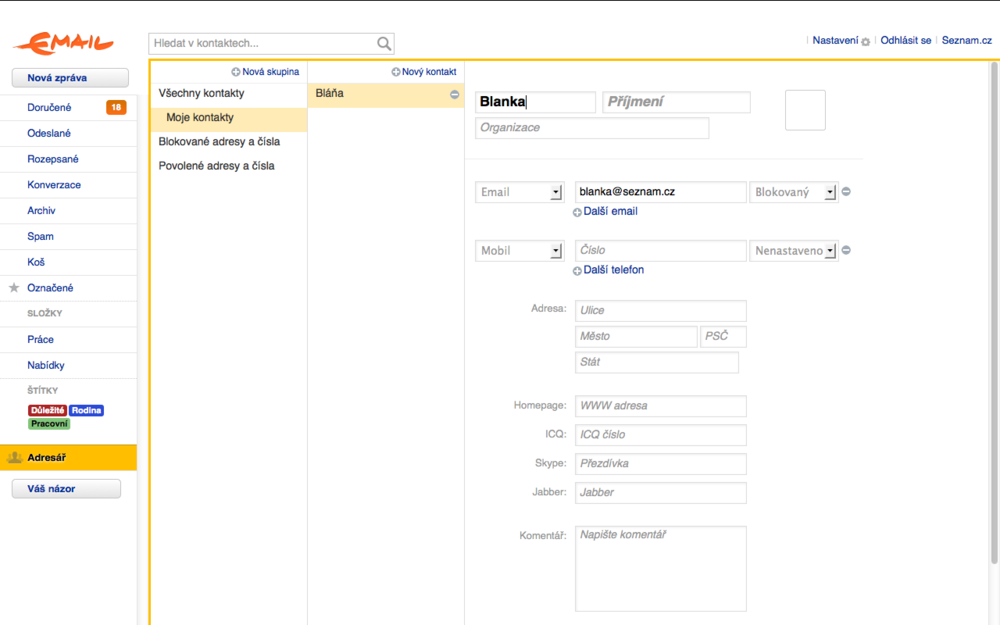The image size is (1000, 625).
Task: Open the Blokovaný status dropdown
Action: 793,192
